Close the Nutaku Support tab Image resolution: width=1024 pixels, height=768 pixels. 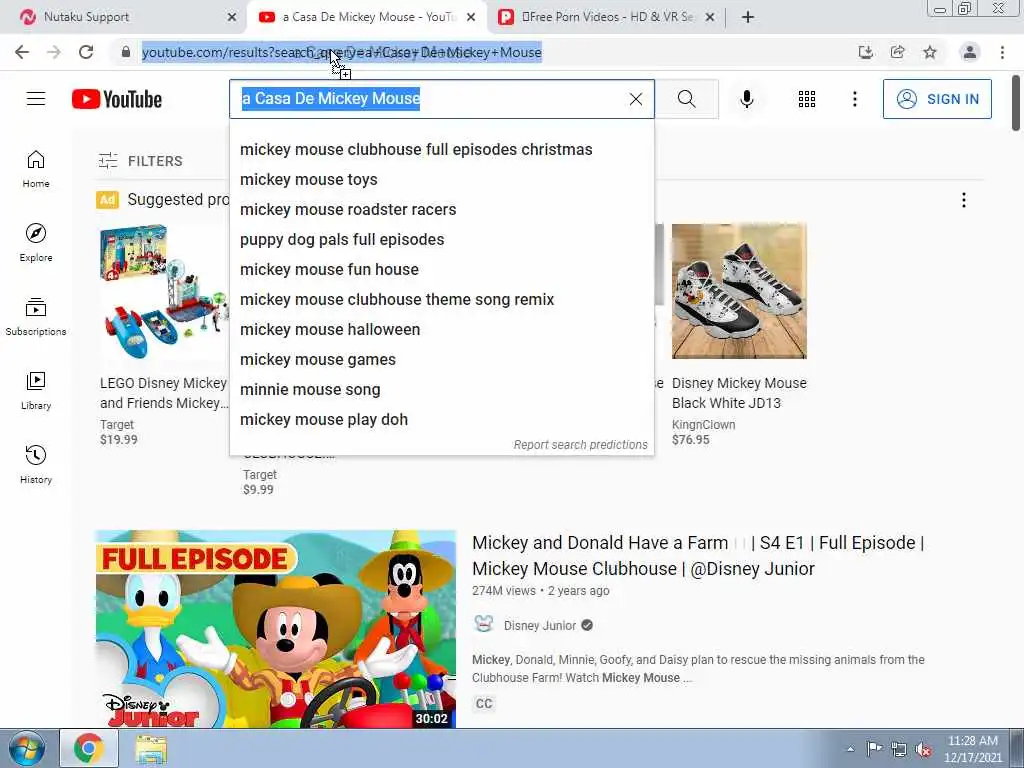click(x=232, y=17)
